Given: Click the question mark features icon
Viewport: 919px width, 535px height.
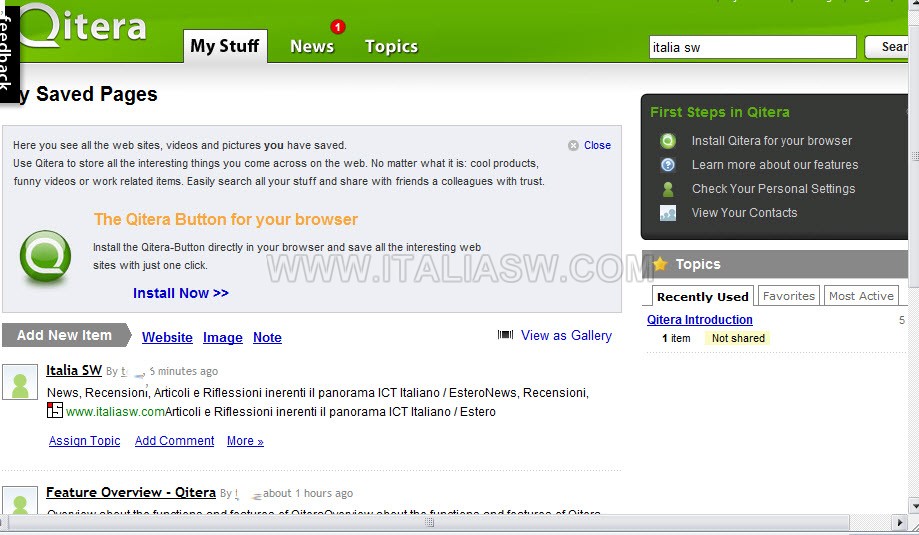Looking at the screenshot, I should 668,165.
